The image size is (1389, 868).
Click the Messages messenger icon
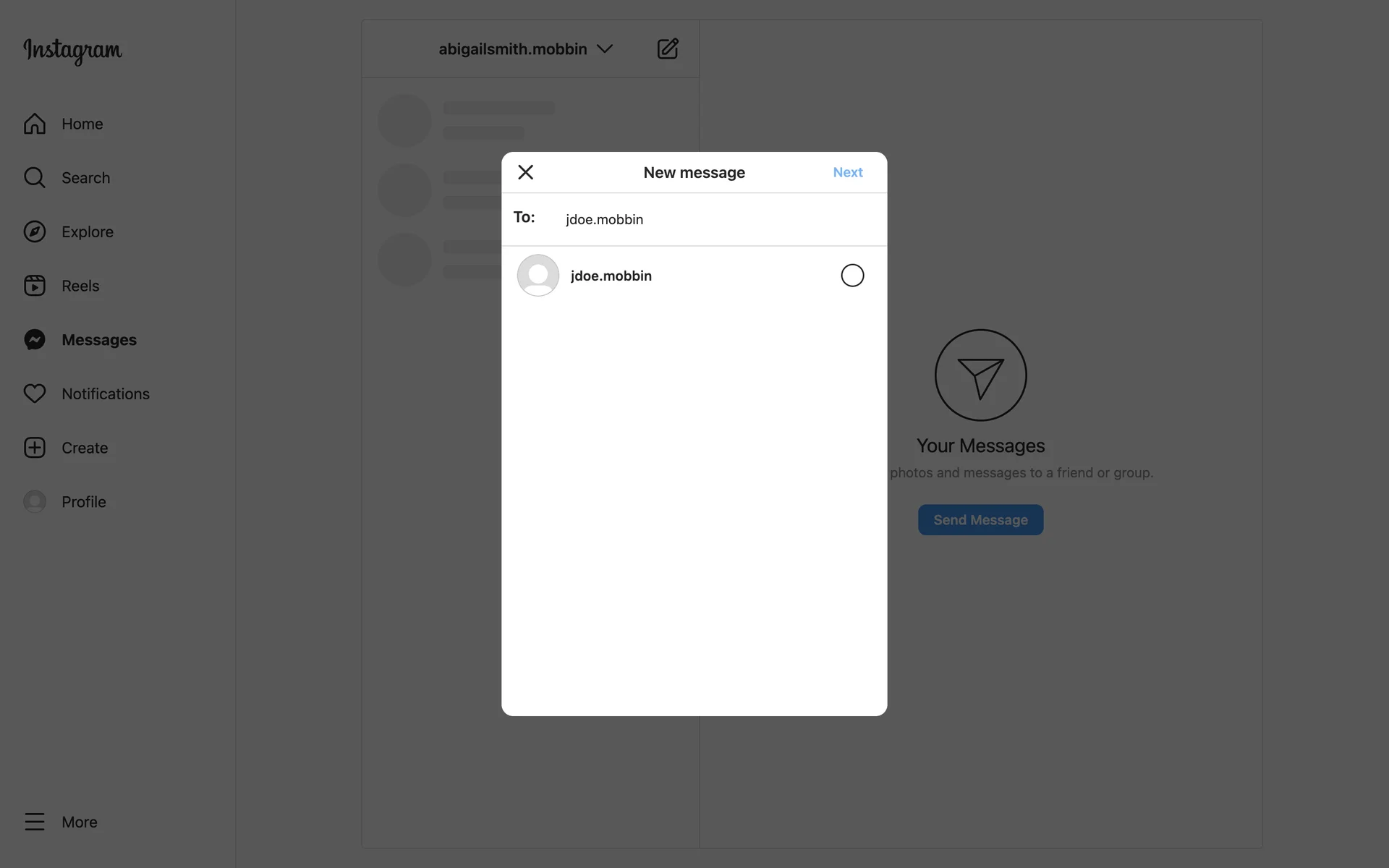point(35,340)
